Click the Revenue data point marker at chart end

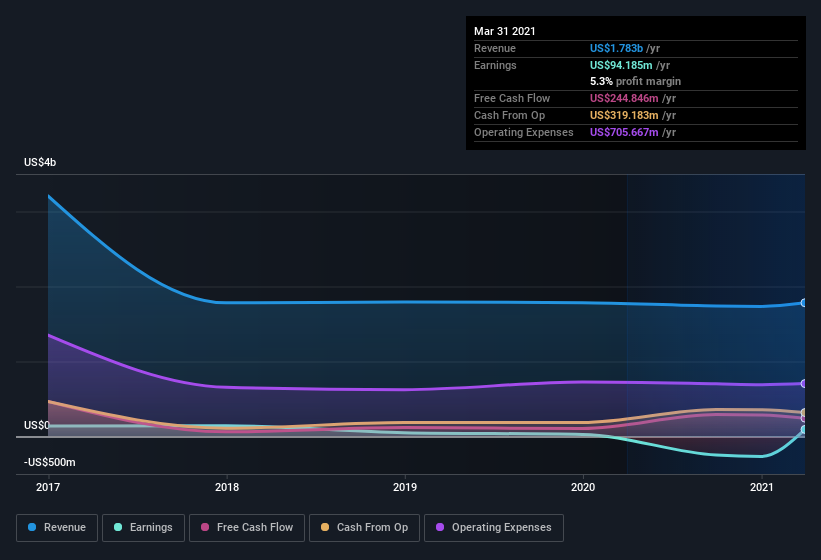pyautogui.click(x=803, y=303)
